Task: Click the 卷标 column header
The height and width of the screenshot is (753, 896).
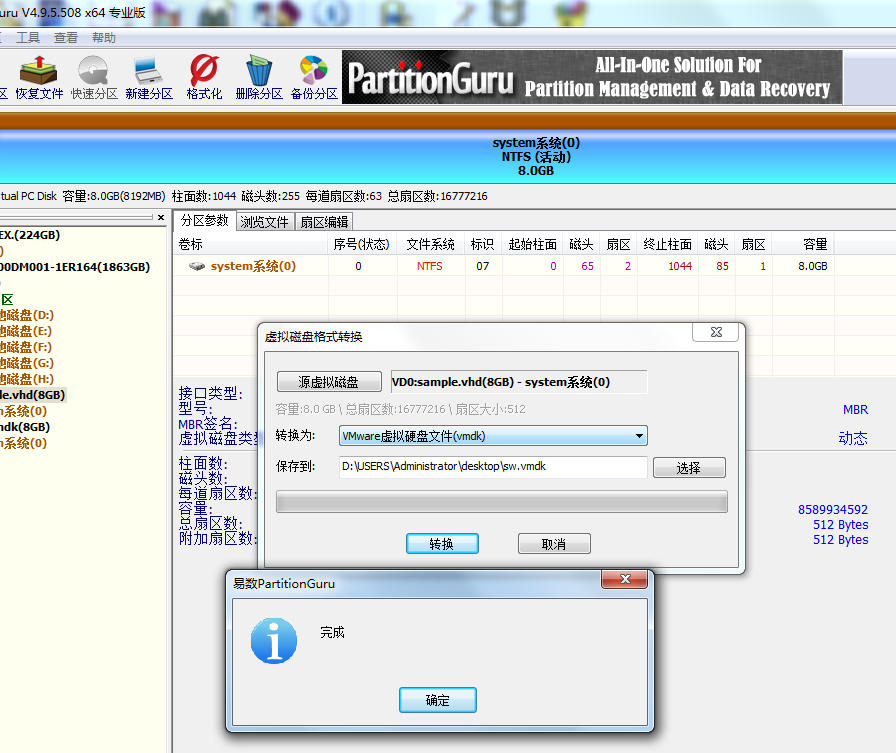Action: pyautogui.click(x=251, y=245)
